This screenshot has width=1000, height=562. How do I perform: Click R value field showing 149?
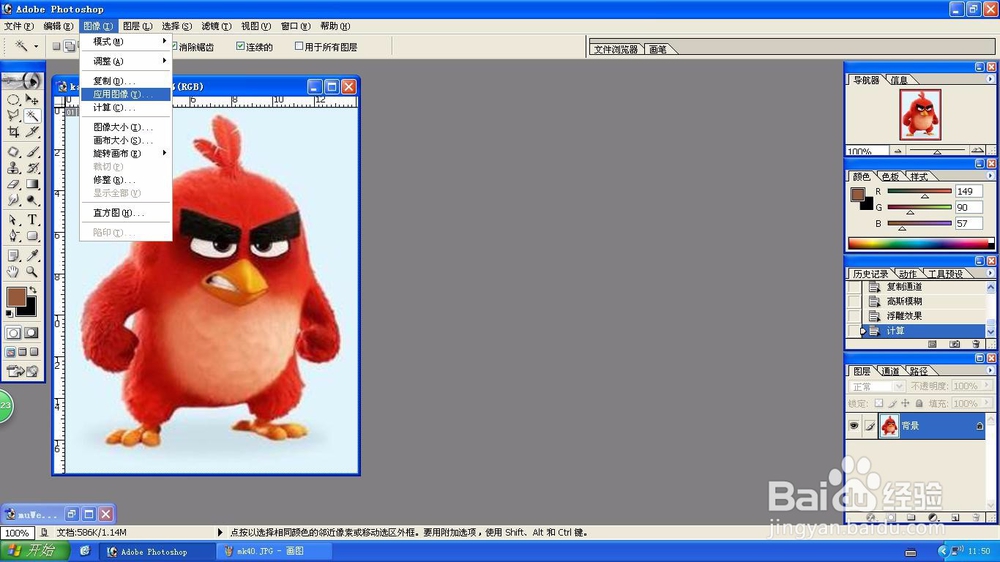point(969,191)
